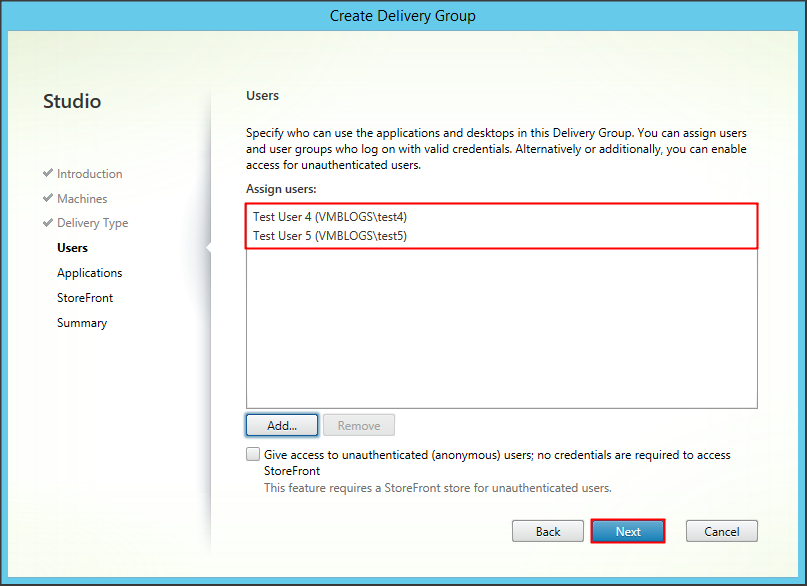Click the Create Delivery Group title bar
Viewport: 807px width, 586px height.
[403, 15]
